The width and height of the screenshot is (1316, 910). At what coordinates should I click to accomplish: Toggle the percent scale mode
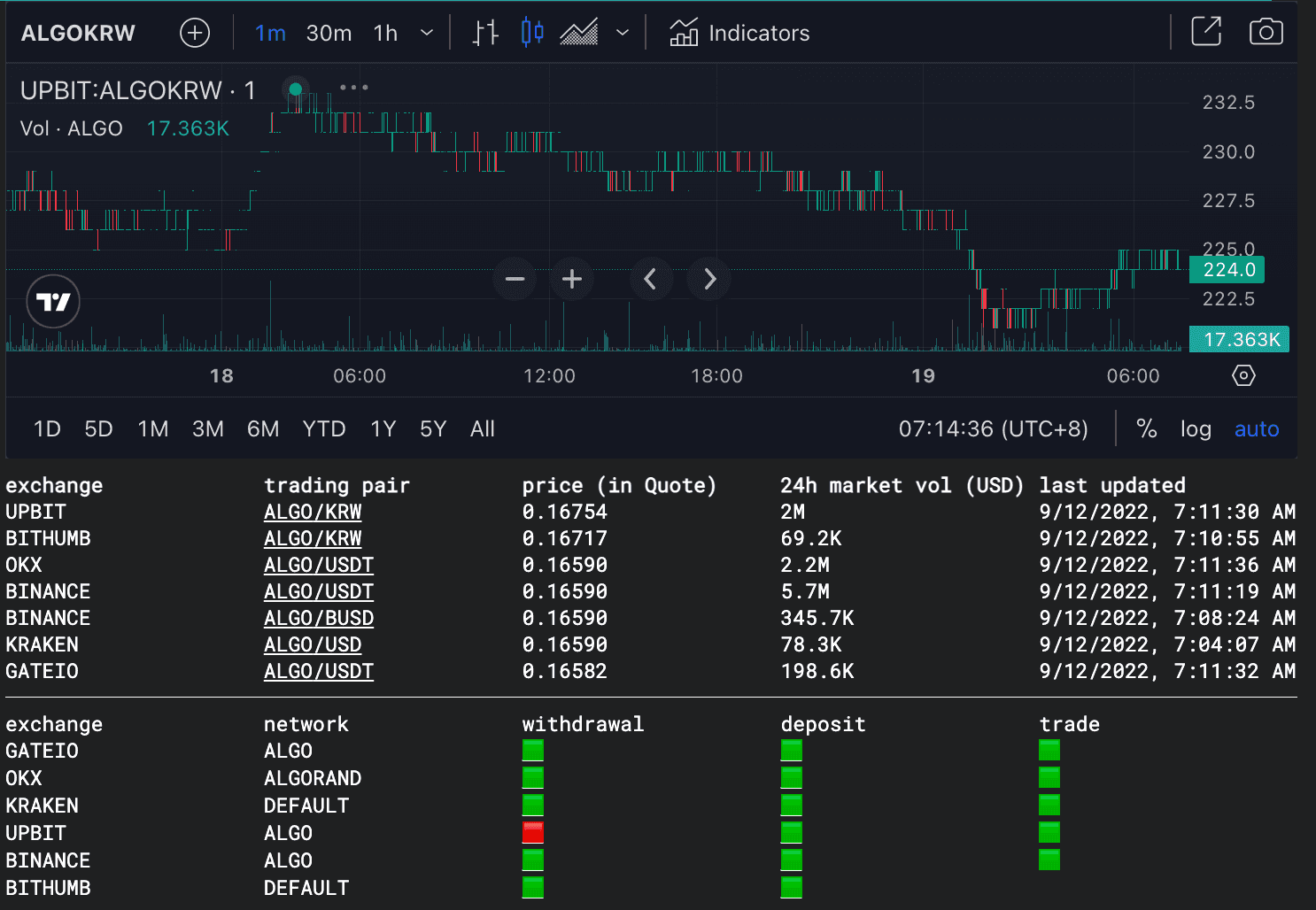click(1147, 429)
